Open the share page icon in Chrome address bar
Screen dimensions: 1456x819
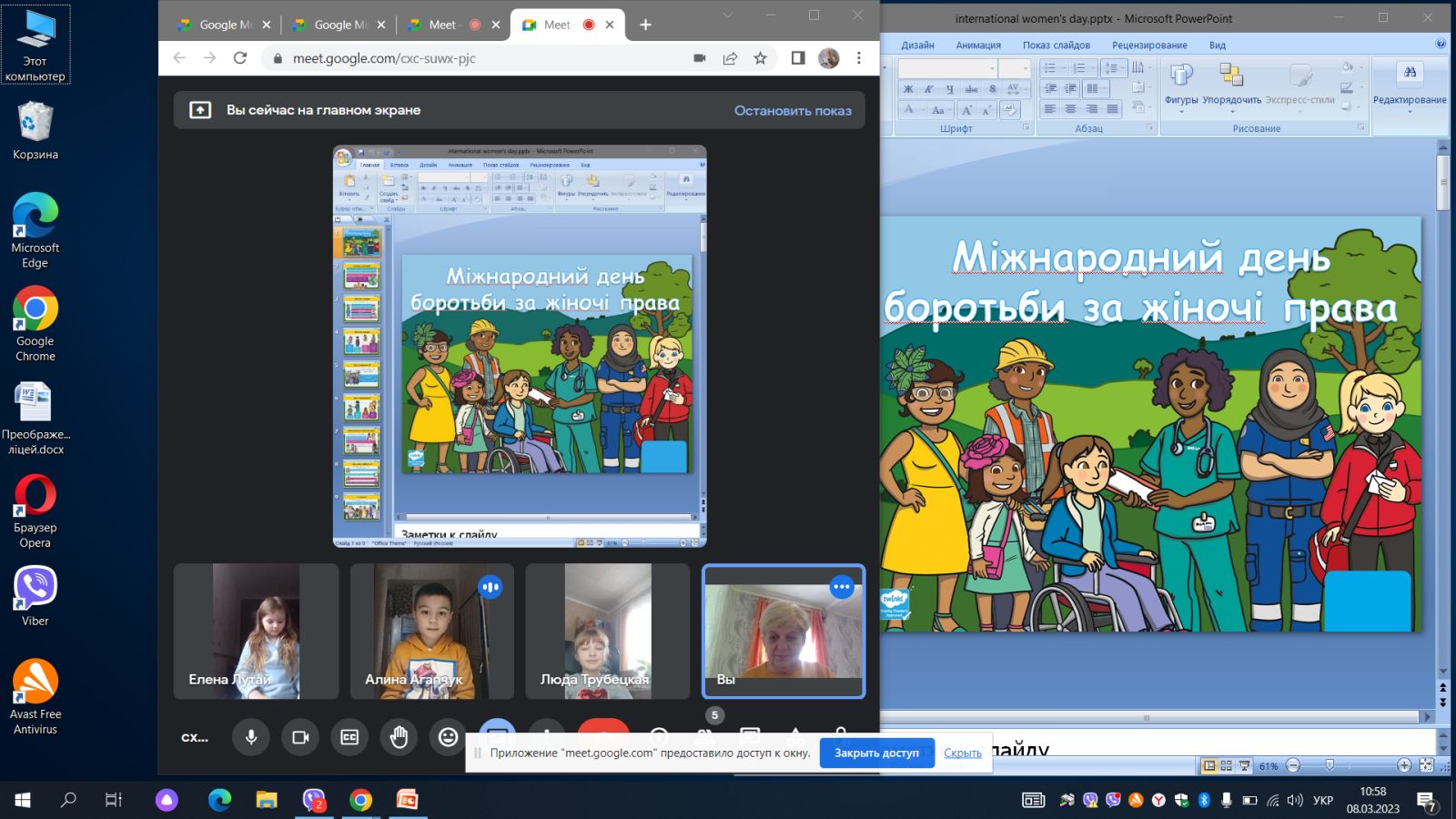tap(730, 58)
